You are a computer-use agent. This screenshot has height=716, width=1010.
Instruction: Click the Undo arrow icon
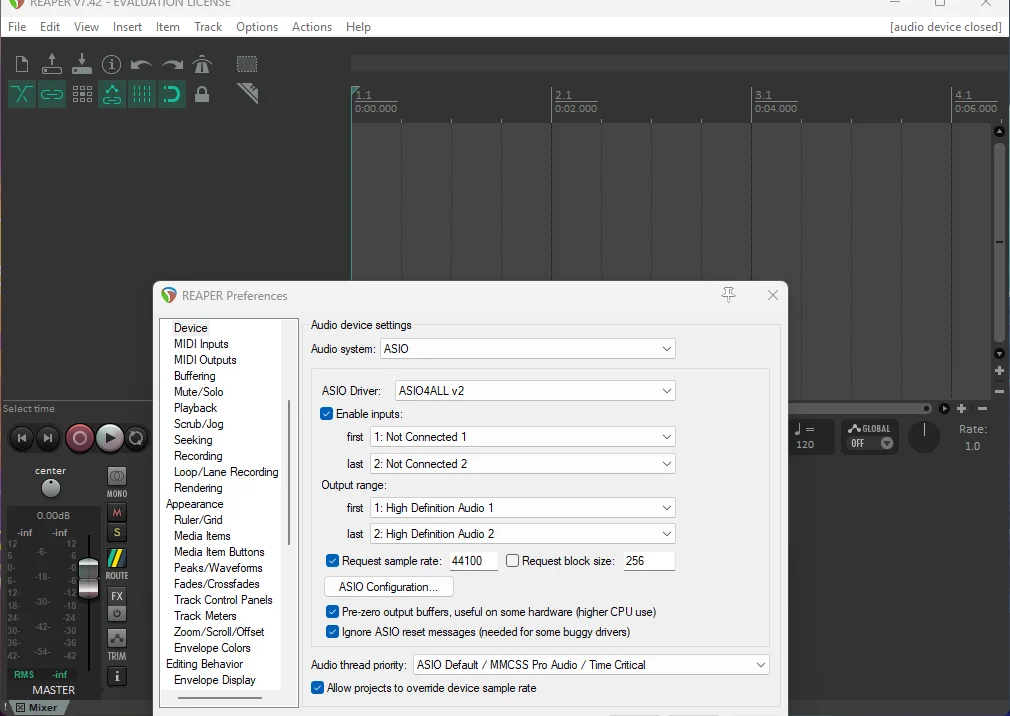(141, 64)
